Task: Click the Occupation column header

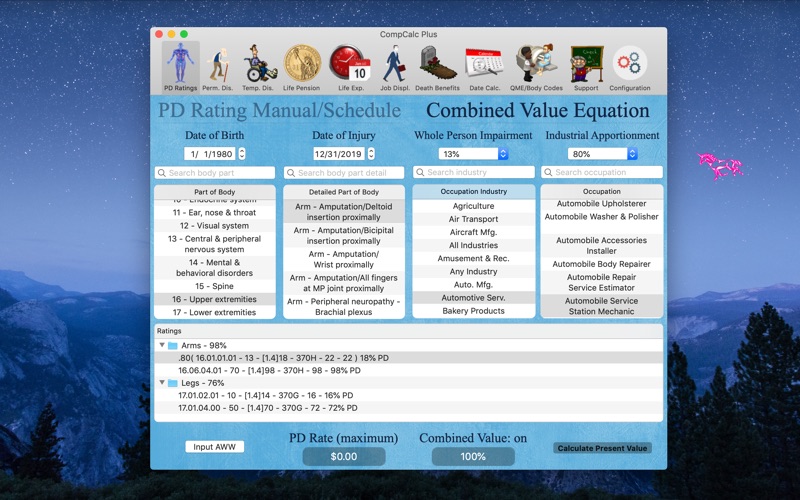Action: 602,191
